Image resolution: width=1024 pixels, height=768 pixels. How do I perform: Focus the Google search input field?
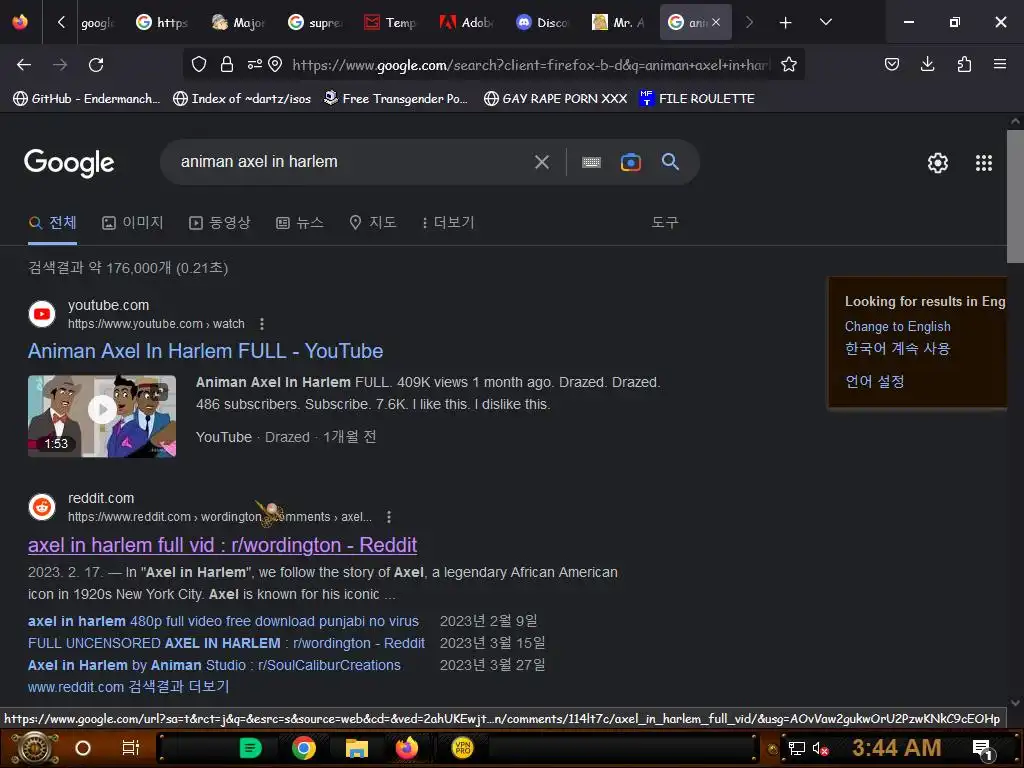pos(353,162)
